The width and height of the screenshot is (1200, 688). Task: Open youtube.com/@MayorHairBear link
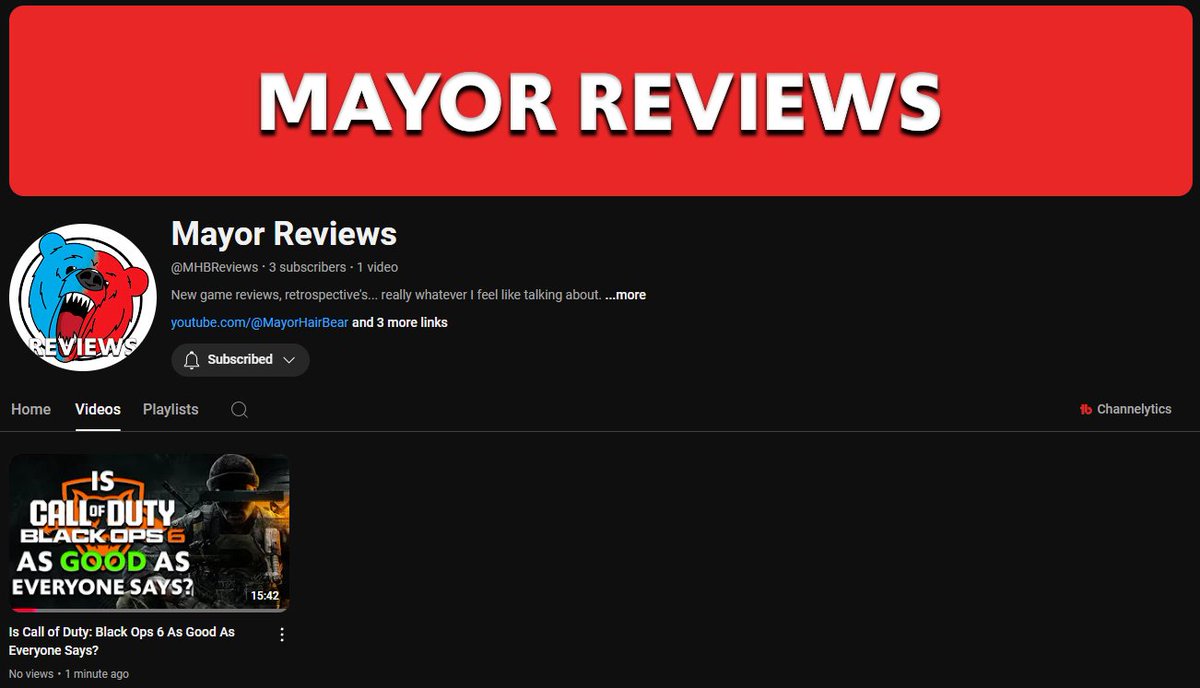[x=260, y=323]
